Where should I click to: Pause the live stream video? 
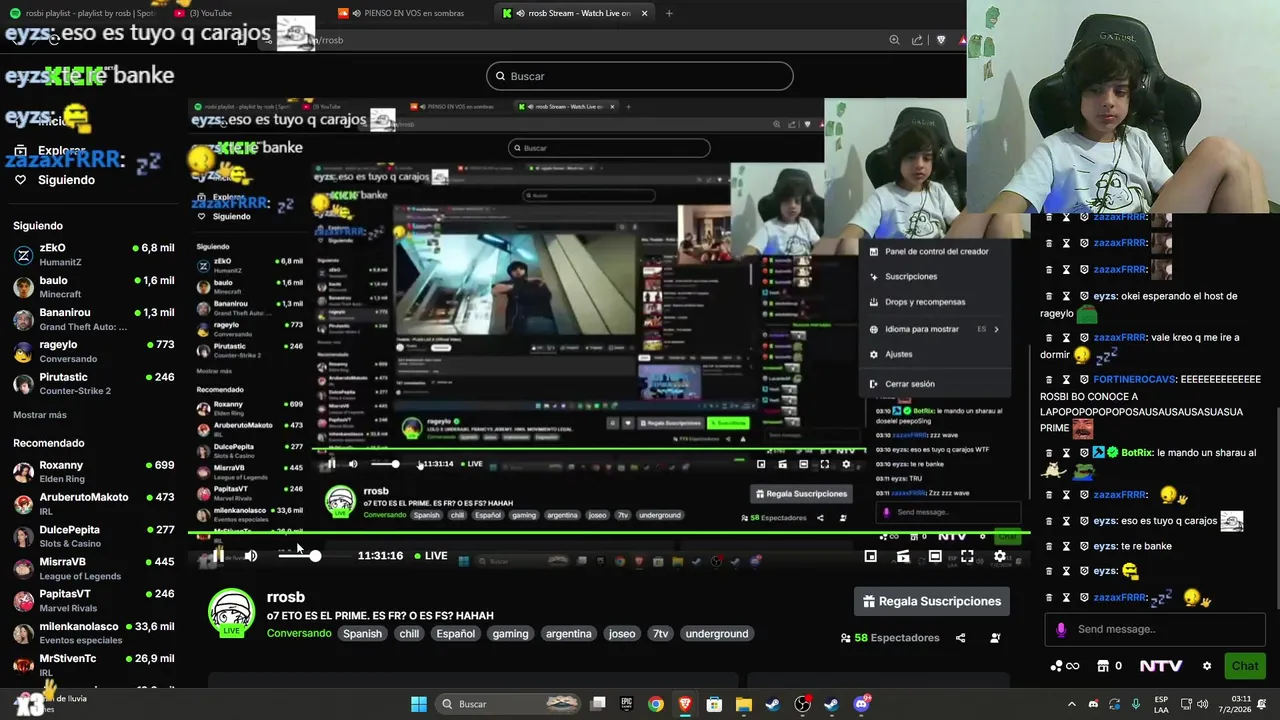click(x=217, y=556)
